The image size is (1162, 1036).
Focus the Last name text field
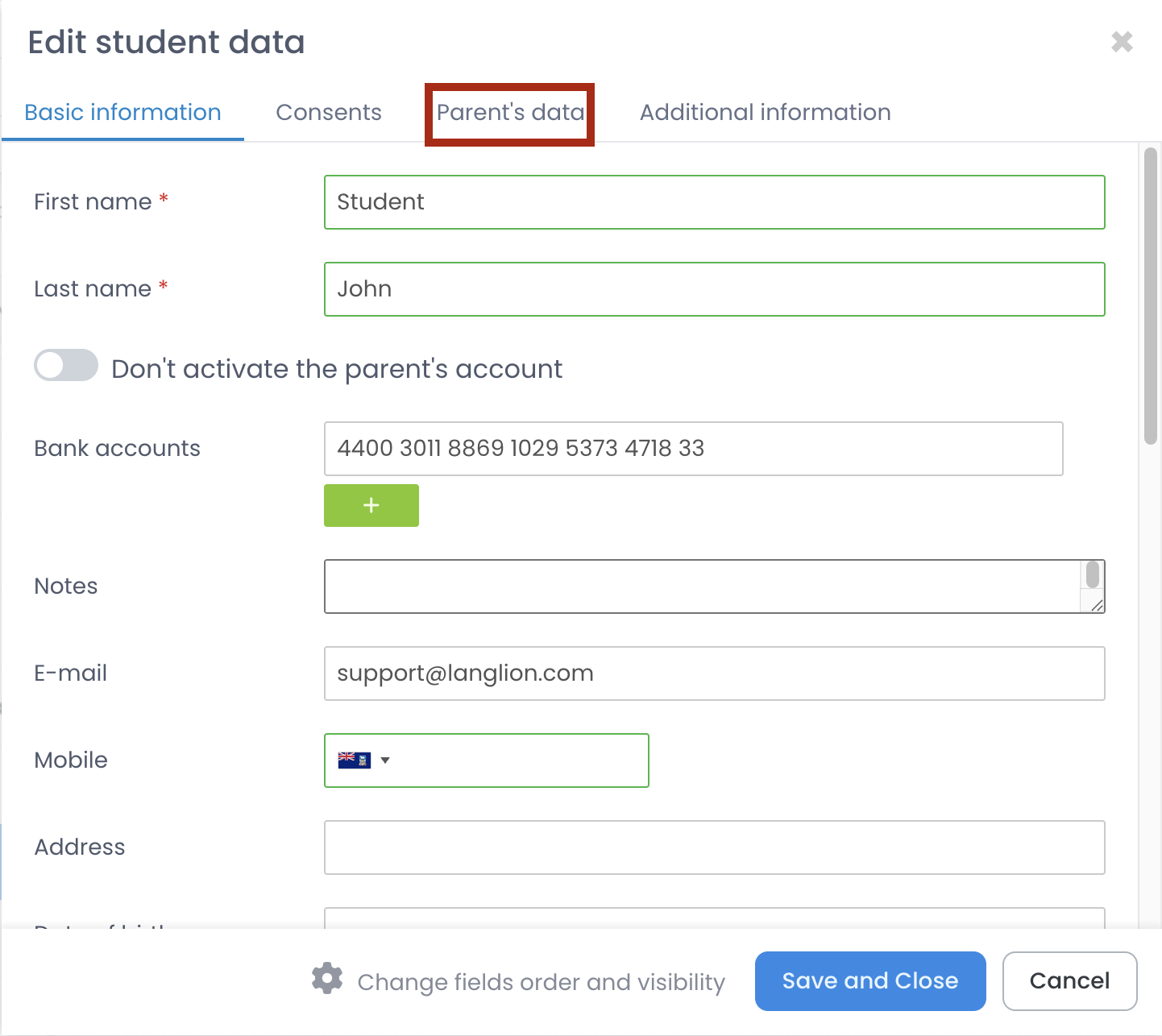714,289
